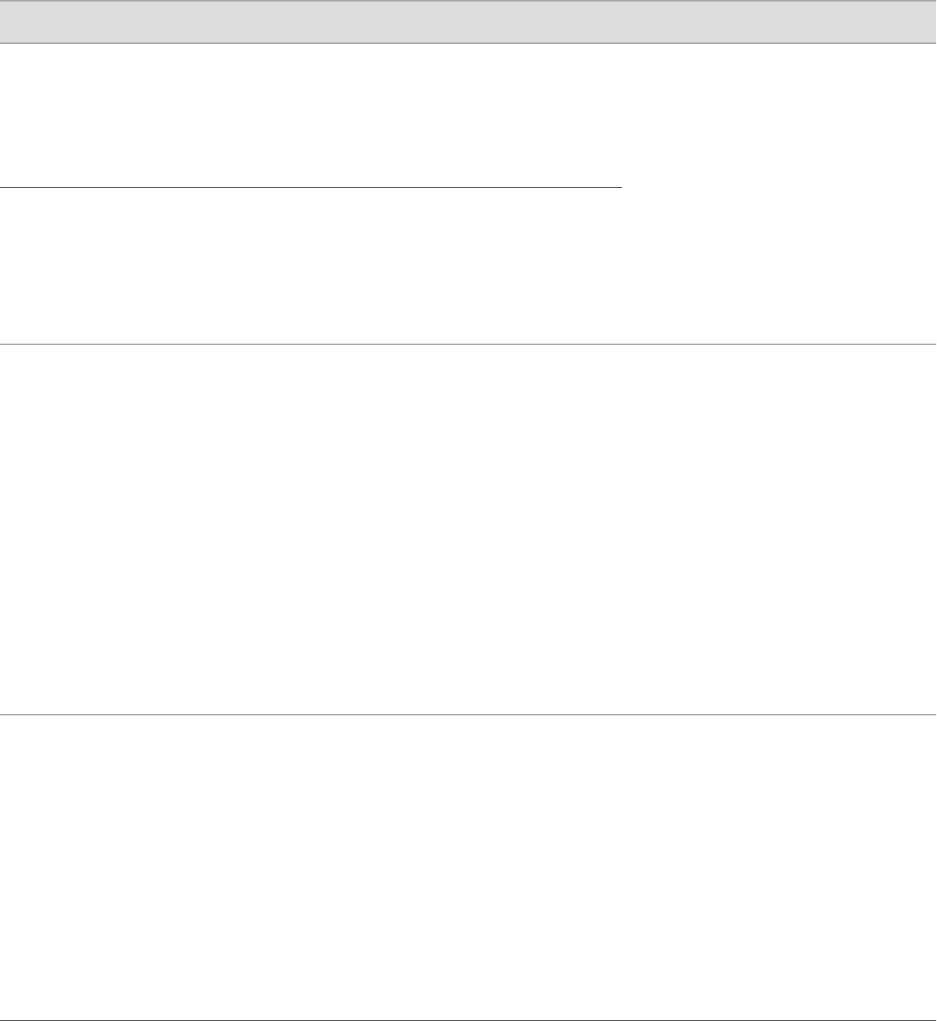Select the right end of the short black rule
This screenshot has height=1021, width=937.
click(619, 188)
